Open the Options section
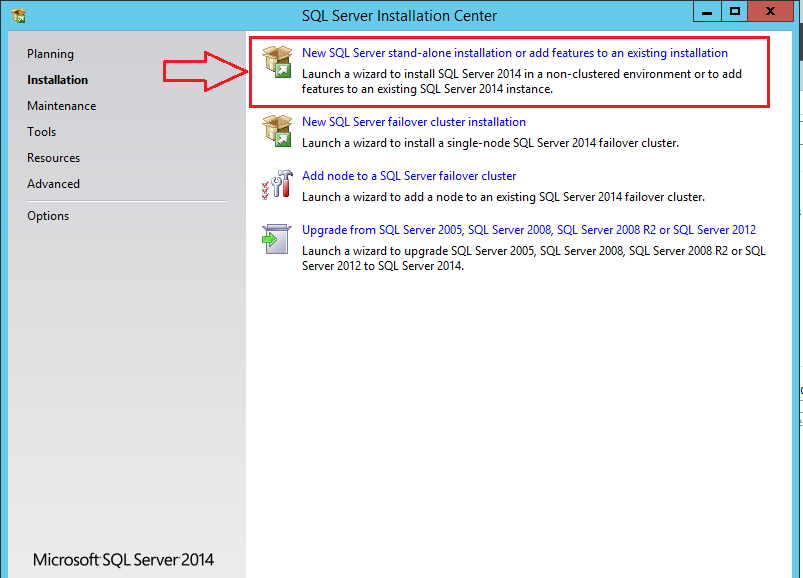This screenshot has height=578, width=803. click(48, 216)
